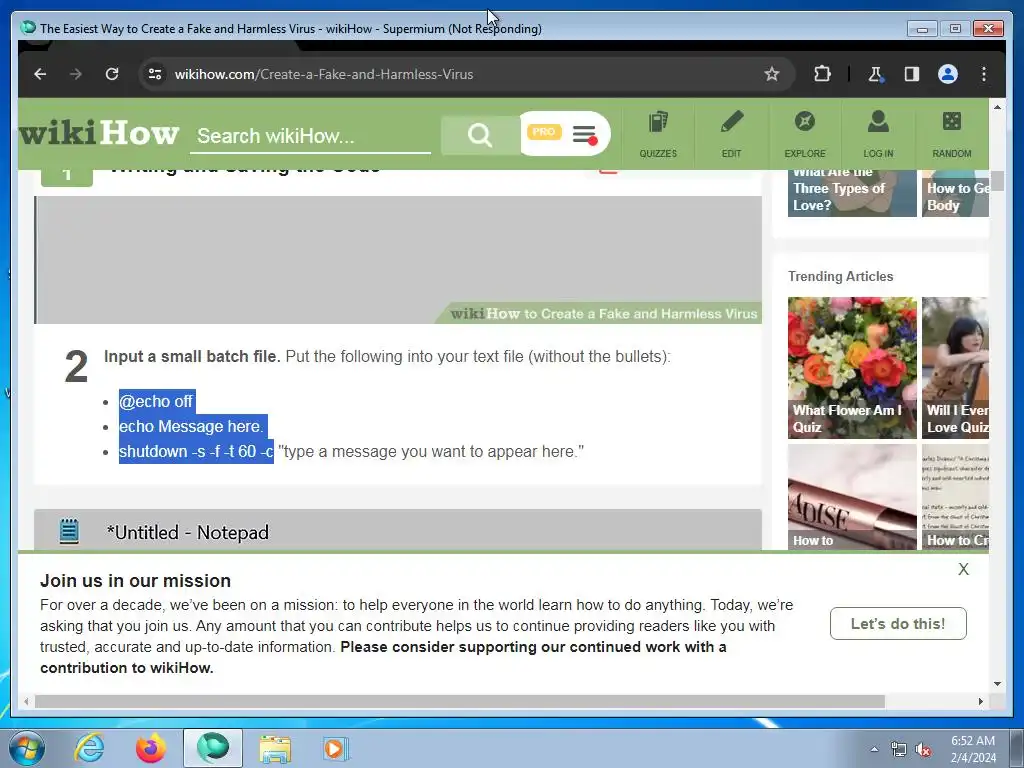Open the browser three-dot menu
1024x768 pixels.
tap(984, 74)
